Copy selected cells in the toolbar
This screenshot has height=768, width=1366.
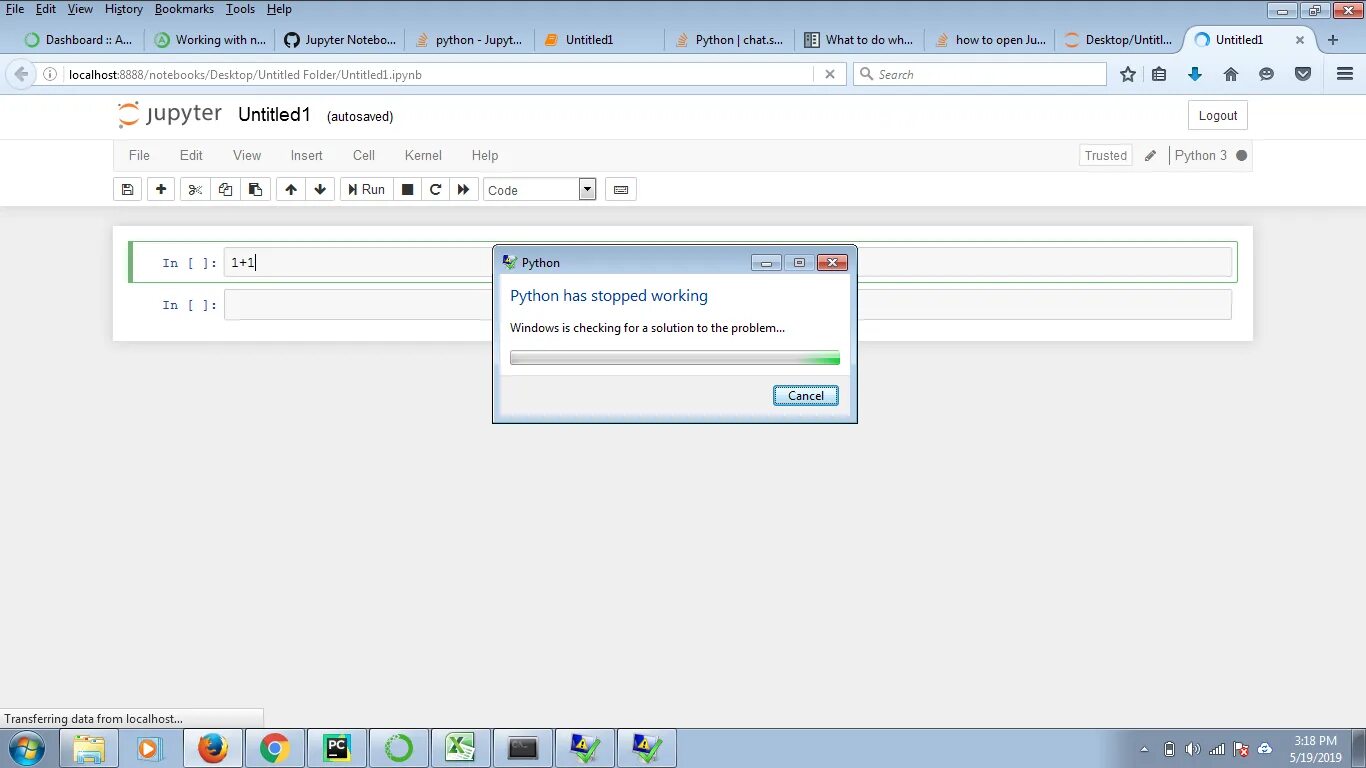point(225,189)
